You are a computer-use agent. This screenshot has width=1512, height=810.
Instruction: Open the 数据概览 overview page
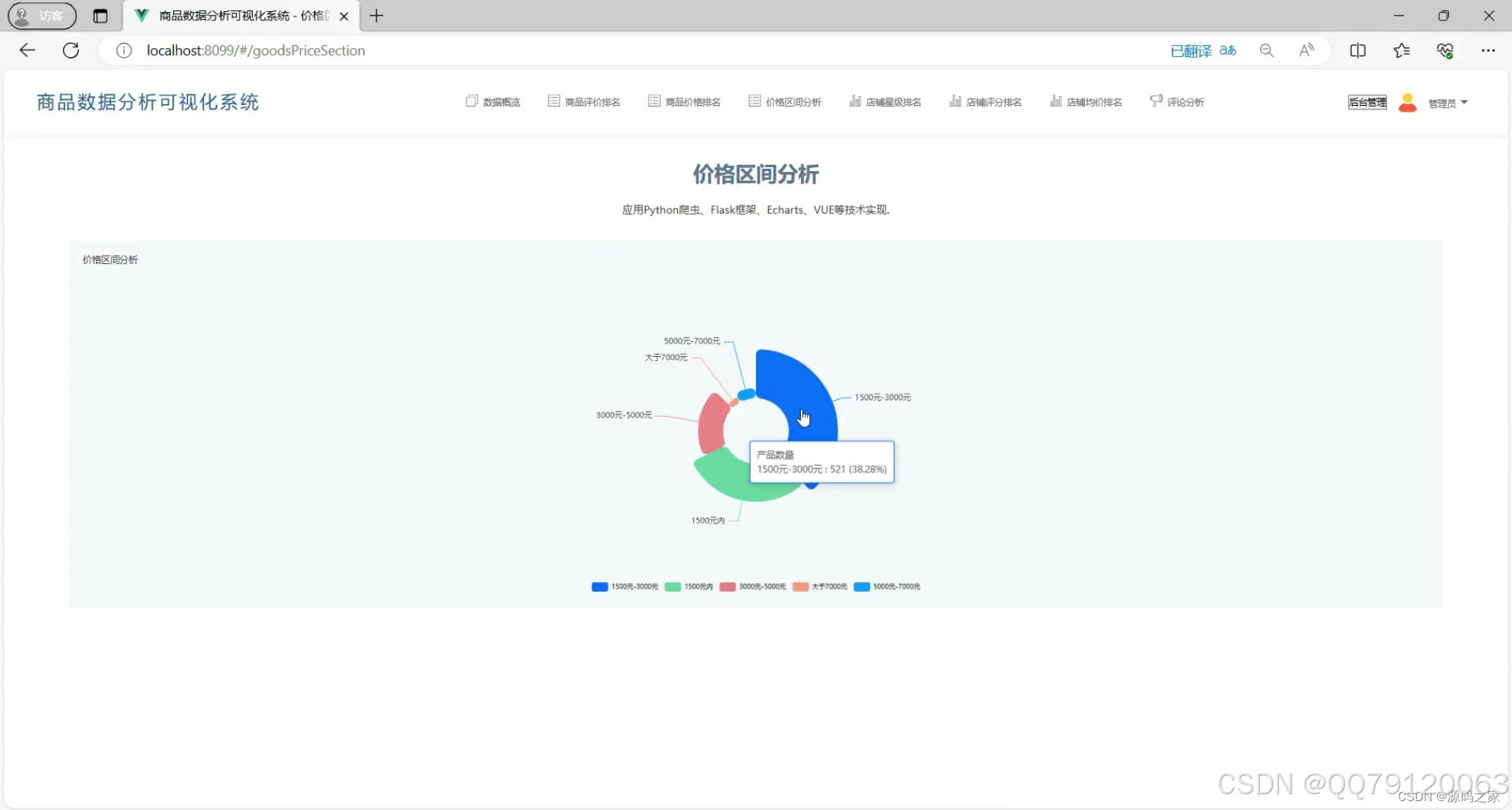[500, 101]
